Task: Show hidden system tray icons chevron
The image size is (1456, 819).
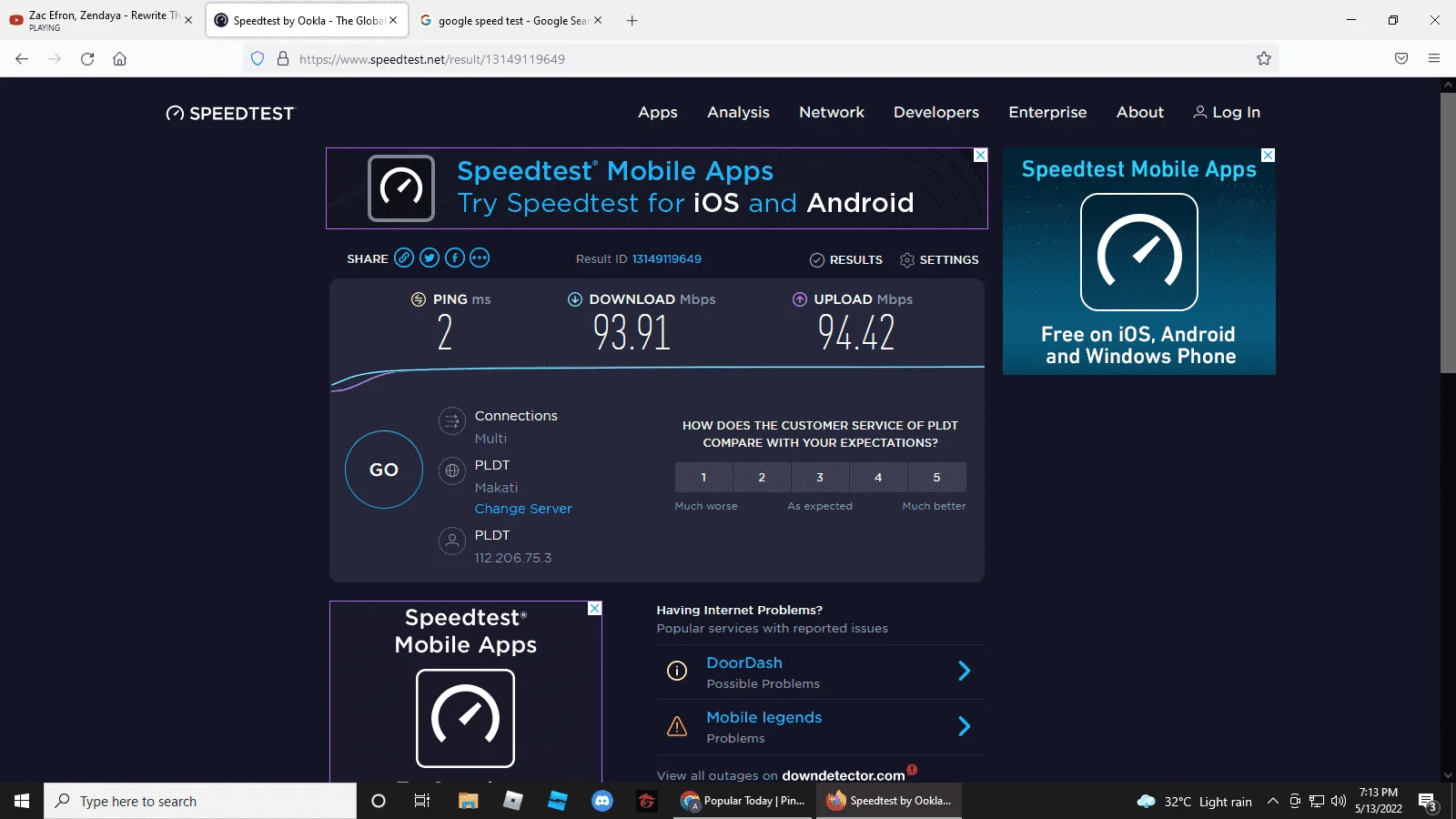Action: (1273, 801)
